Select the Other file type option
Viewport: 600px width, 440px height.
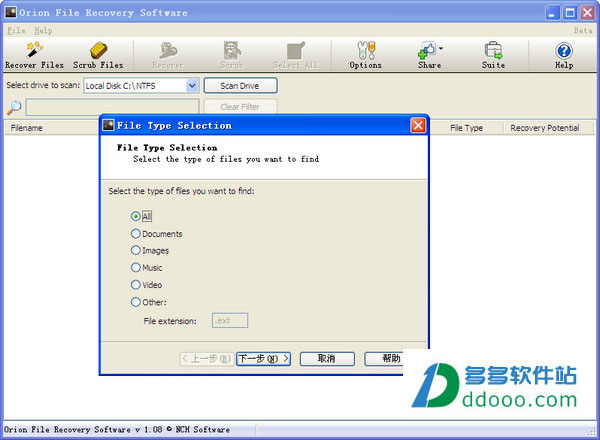[x=148, y=302]
